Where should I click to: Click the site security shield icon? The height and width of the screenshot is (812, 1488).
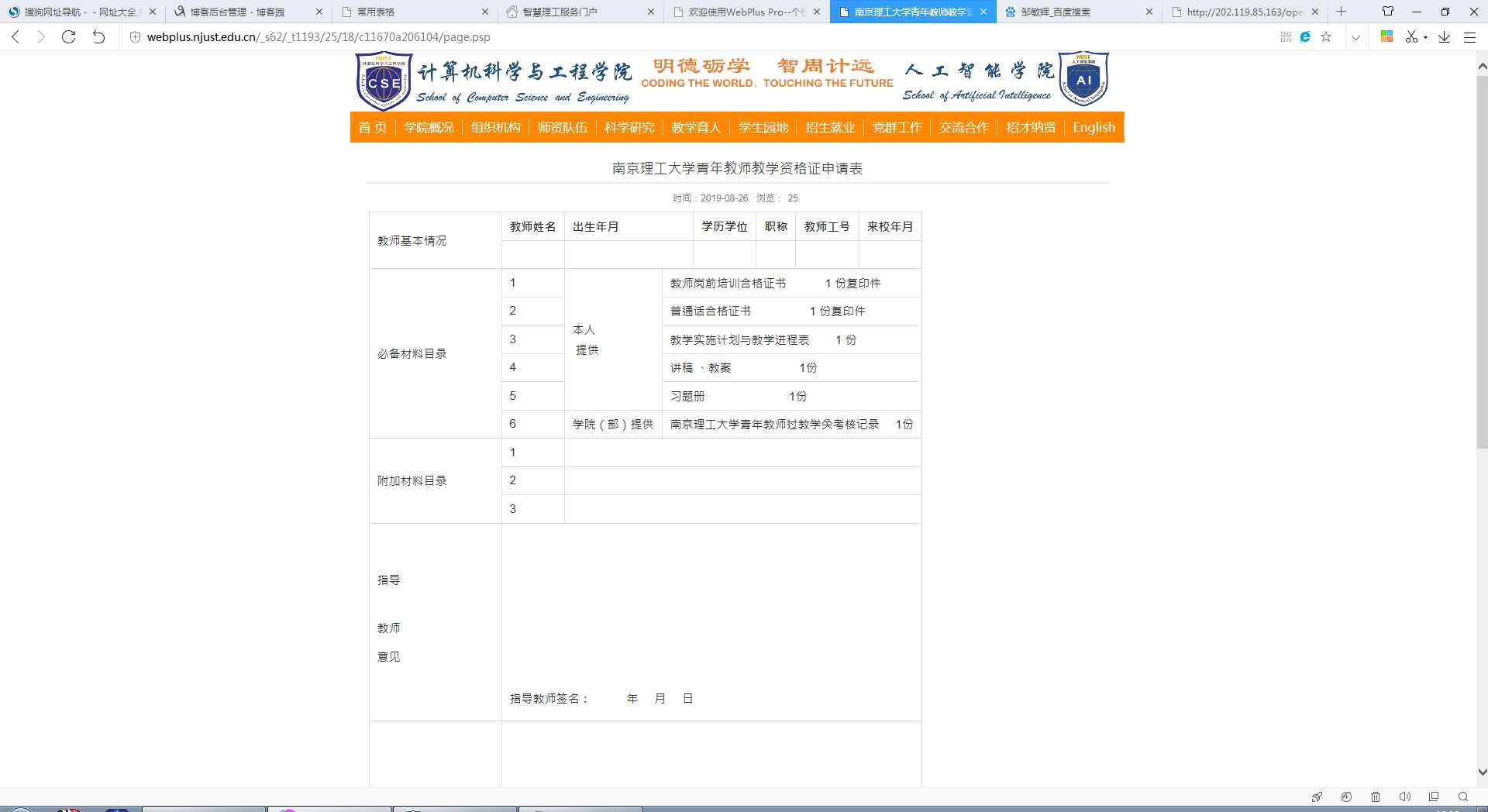click(135, 36)
